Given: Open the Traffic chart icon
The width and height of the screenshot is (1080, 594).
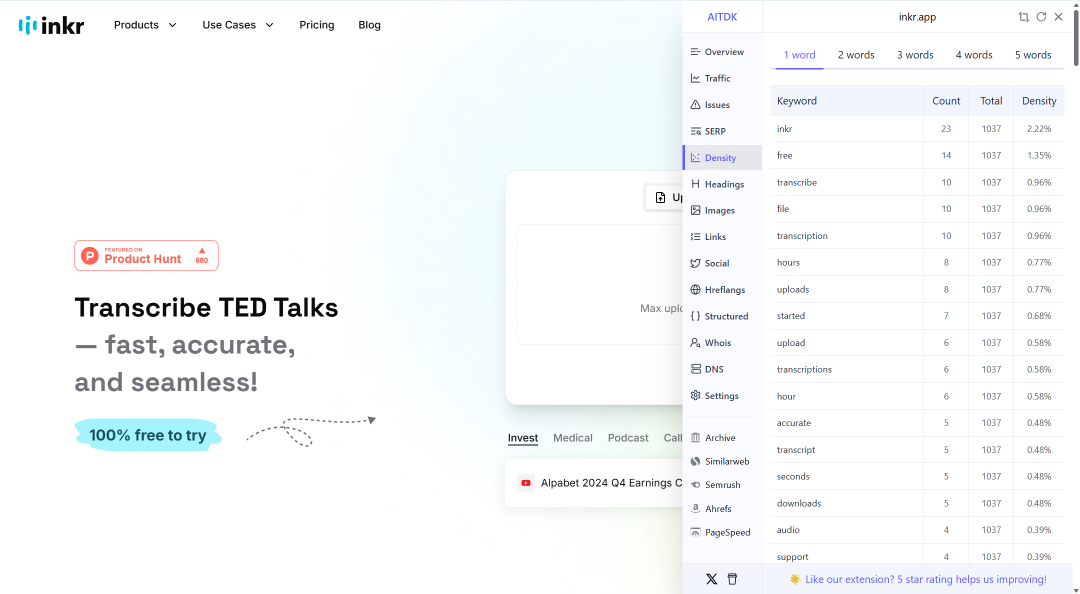Looking at the screenshot, I should pyautogui.click(x=696, y=79).
